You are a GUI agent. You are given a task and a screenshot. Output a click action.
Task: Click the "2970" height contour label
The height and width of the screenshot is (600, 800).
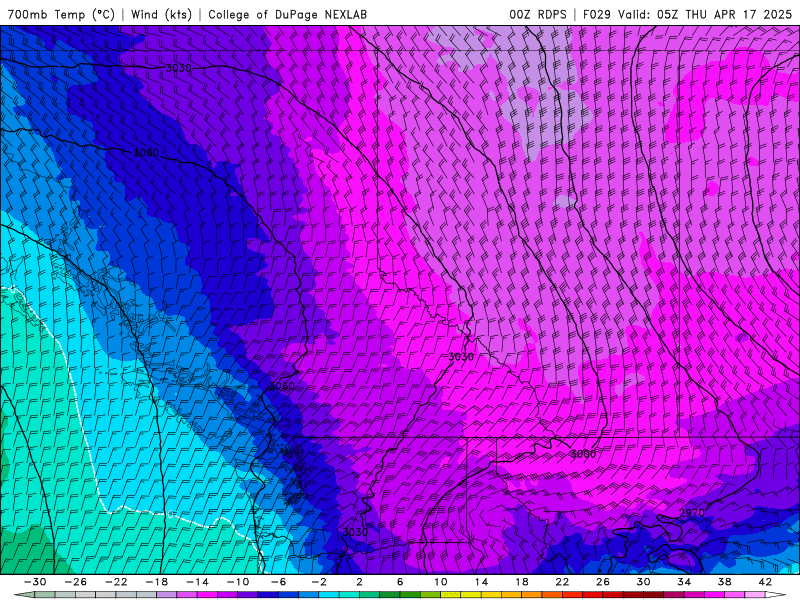692,513
